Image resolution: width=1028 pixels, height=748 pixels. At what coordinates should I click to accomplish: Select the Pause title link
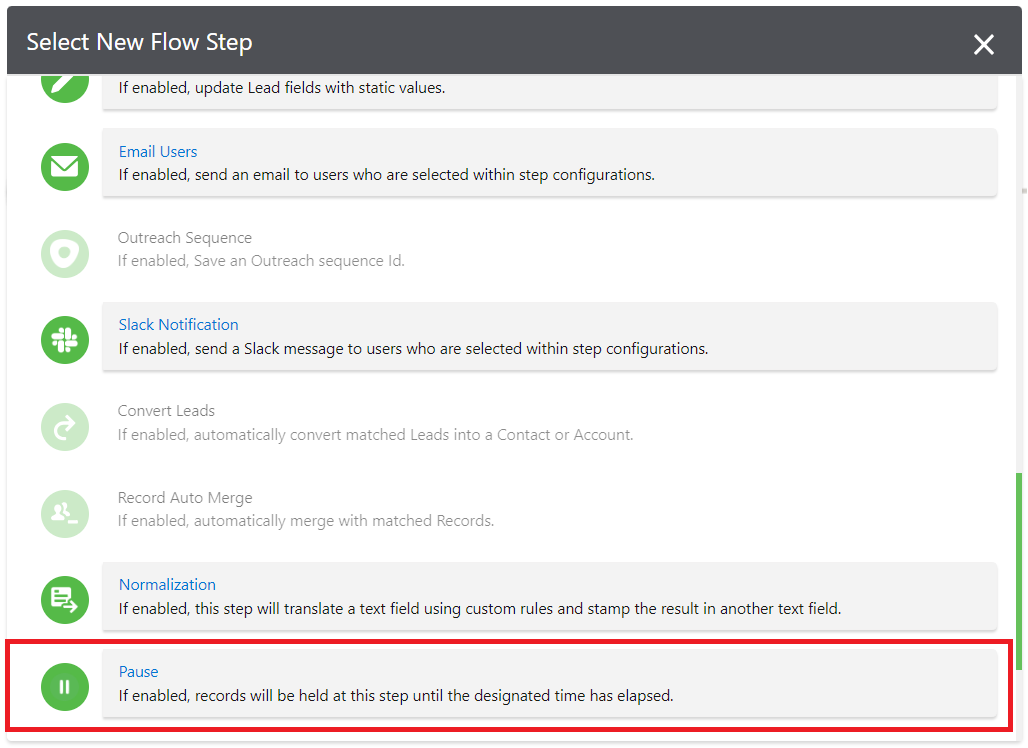[138, 672]
